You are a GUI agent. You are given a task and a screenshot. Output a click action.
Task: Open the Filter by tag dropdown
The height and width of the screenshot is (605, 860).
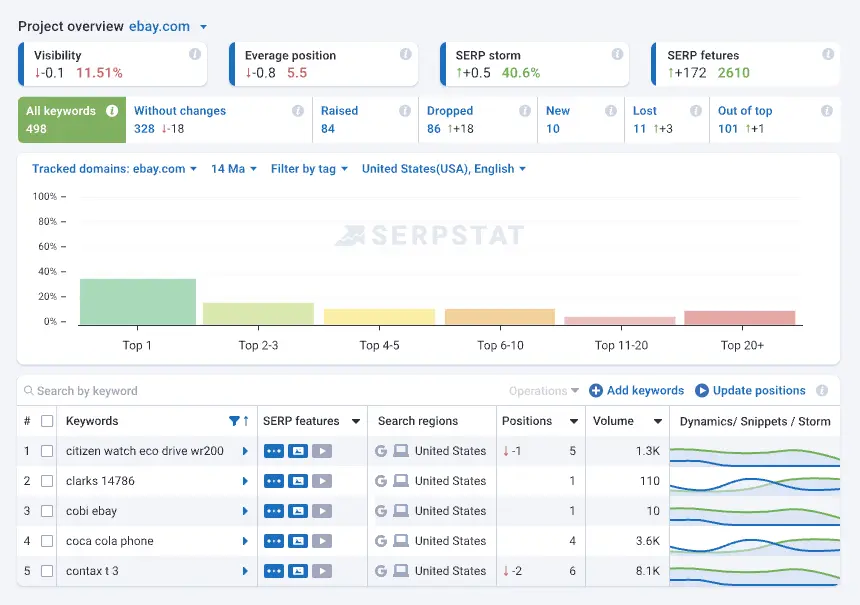point(309,169)
